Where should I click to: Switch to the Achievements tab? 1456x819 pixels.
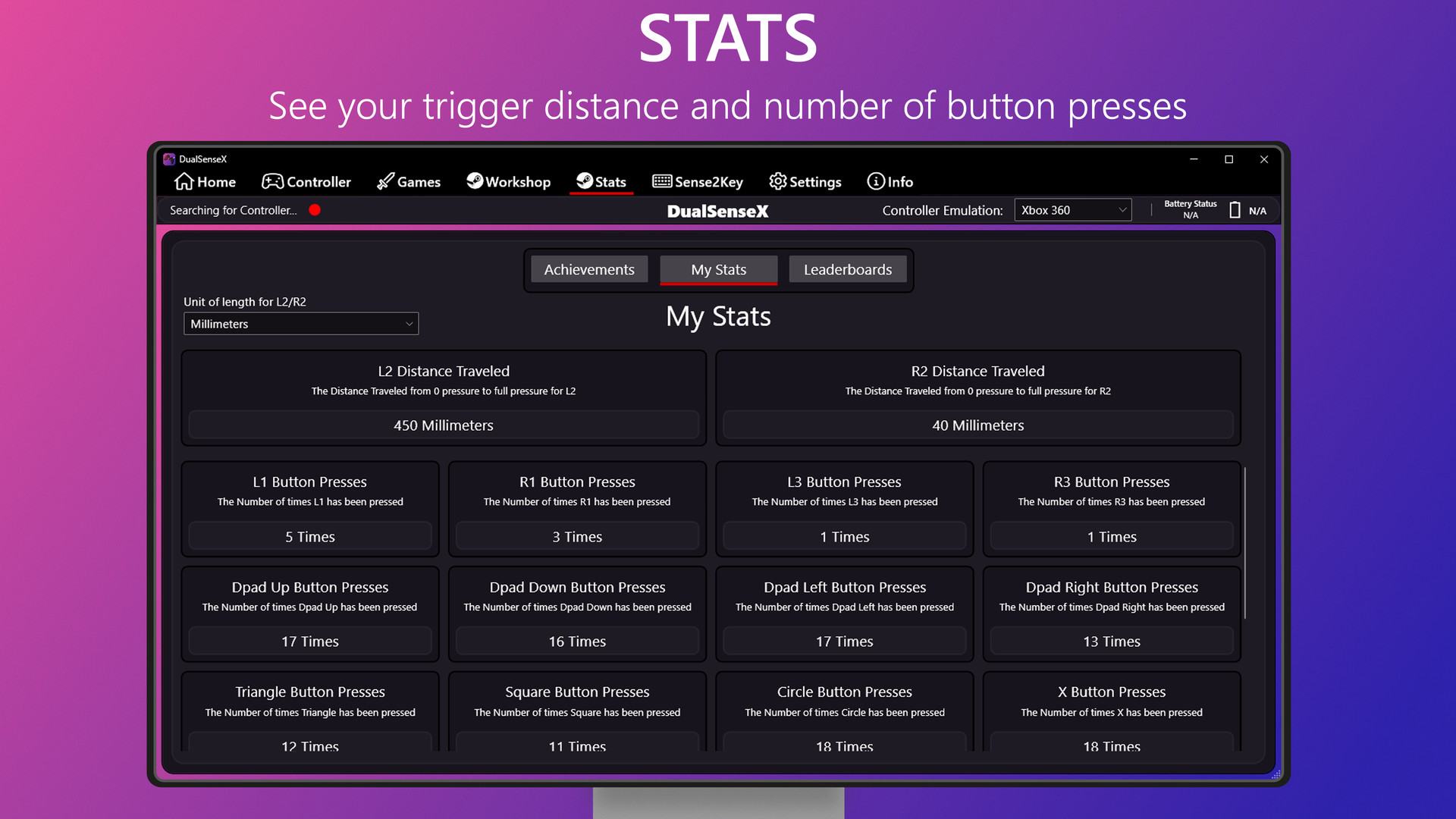589,269
